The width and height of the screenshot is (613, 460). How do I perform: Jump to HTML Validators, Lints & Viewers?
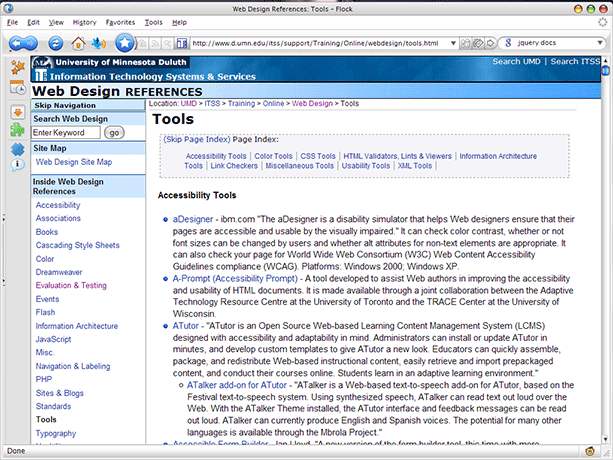[x=397, y=156]
